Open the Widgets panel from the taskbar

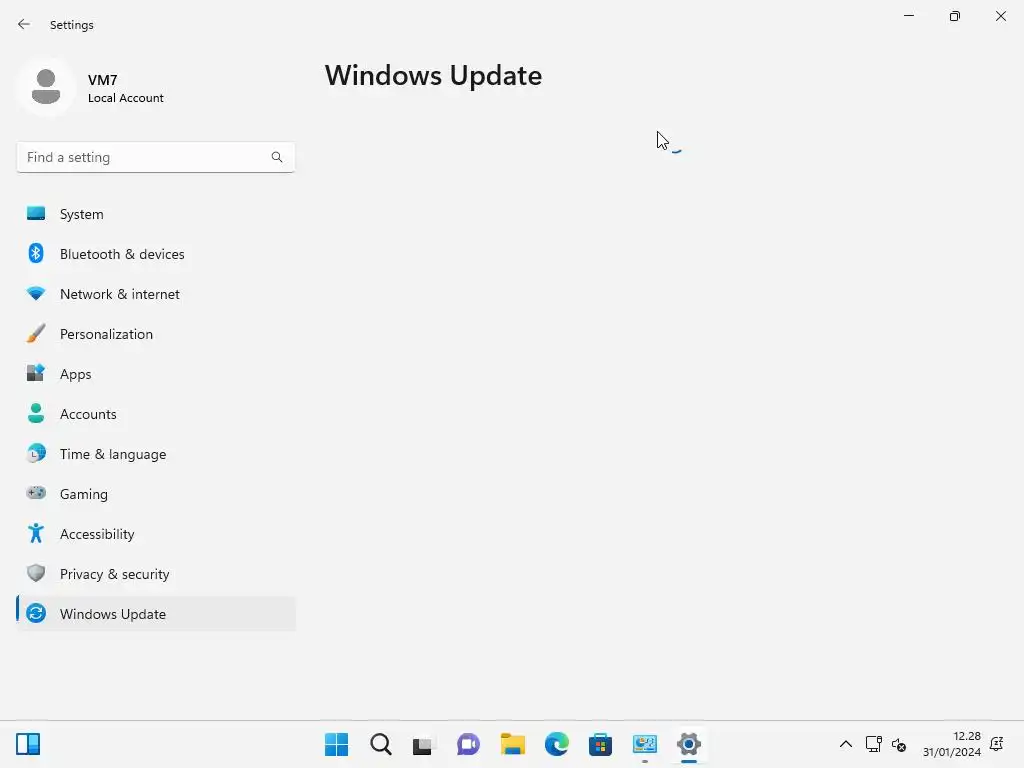28,744
